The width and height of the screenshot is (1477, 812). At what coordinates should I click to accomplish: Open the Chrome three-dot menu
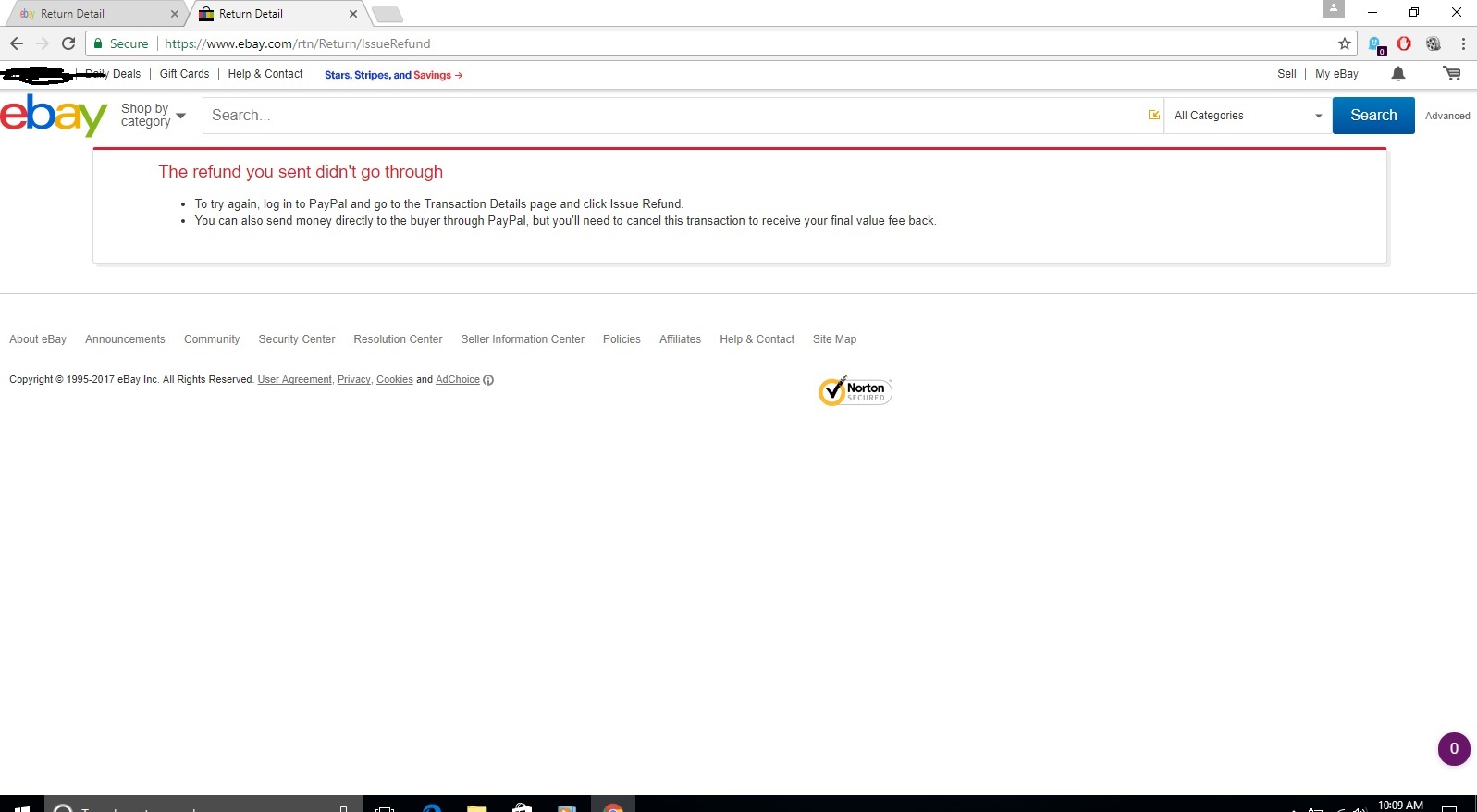coord(1463,43)
